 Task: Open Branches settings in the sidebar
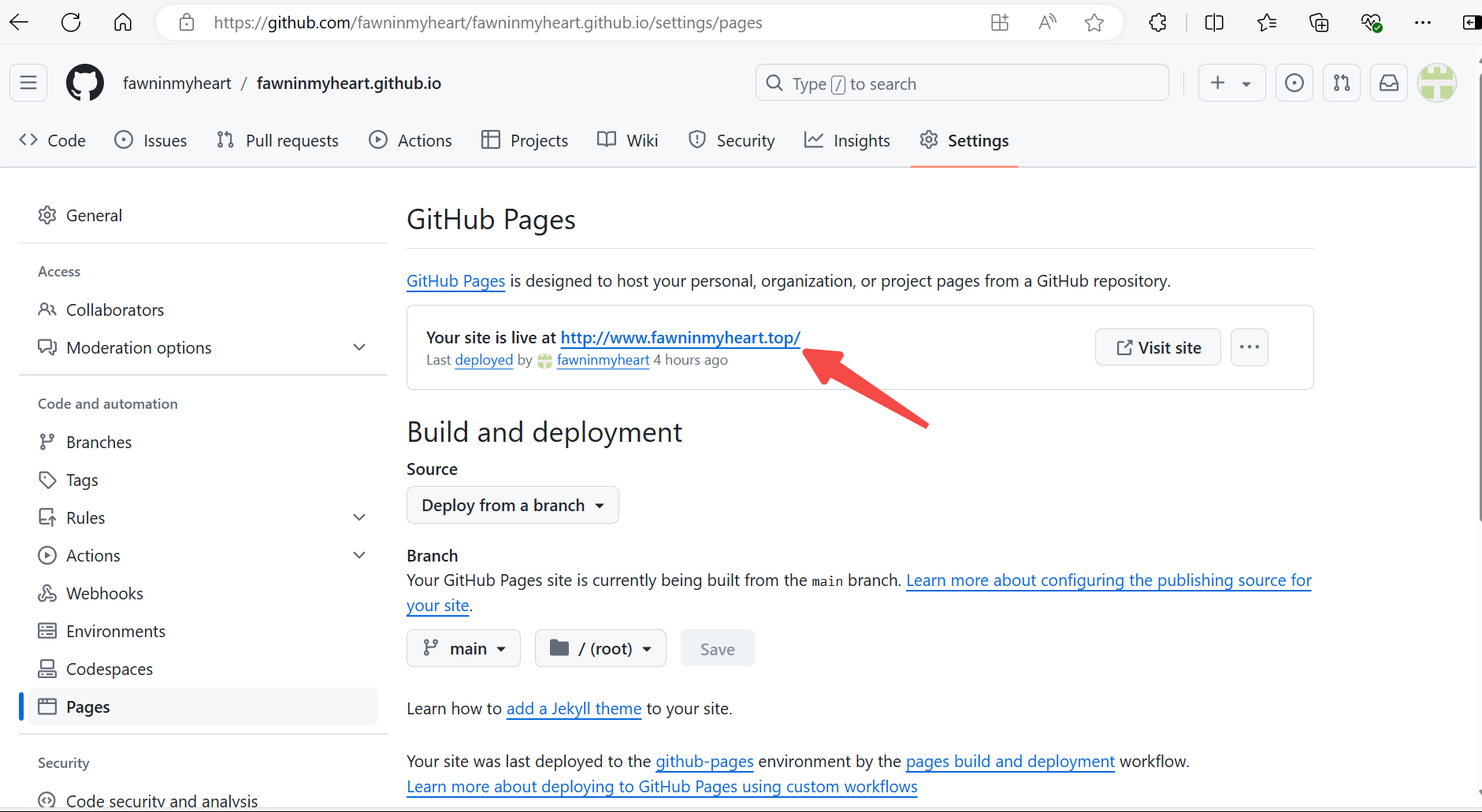click(x=203, y=442)
